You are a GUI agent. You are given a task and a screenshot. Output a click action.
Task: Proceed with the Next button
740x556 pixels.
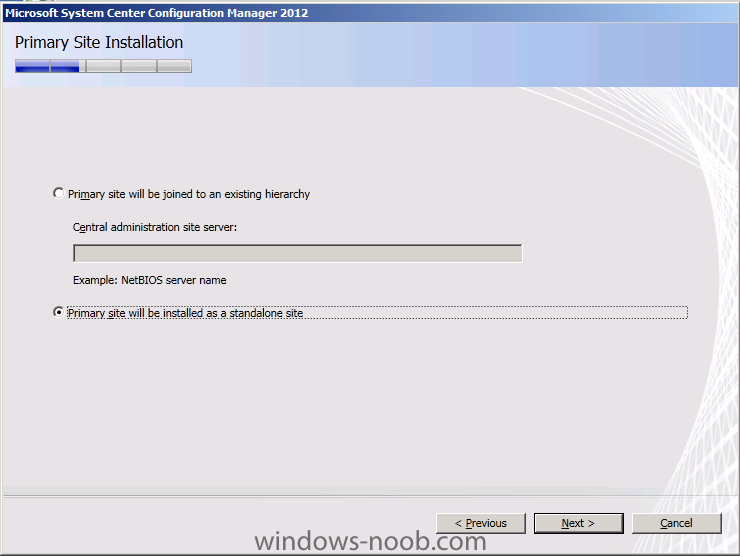579,523
